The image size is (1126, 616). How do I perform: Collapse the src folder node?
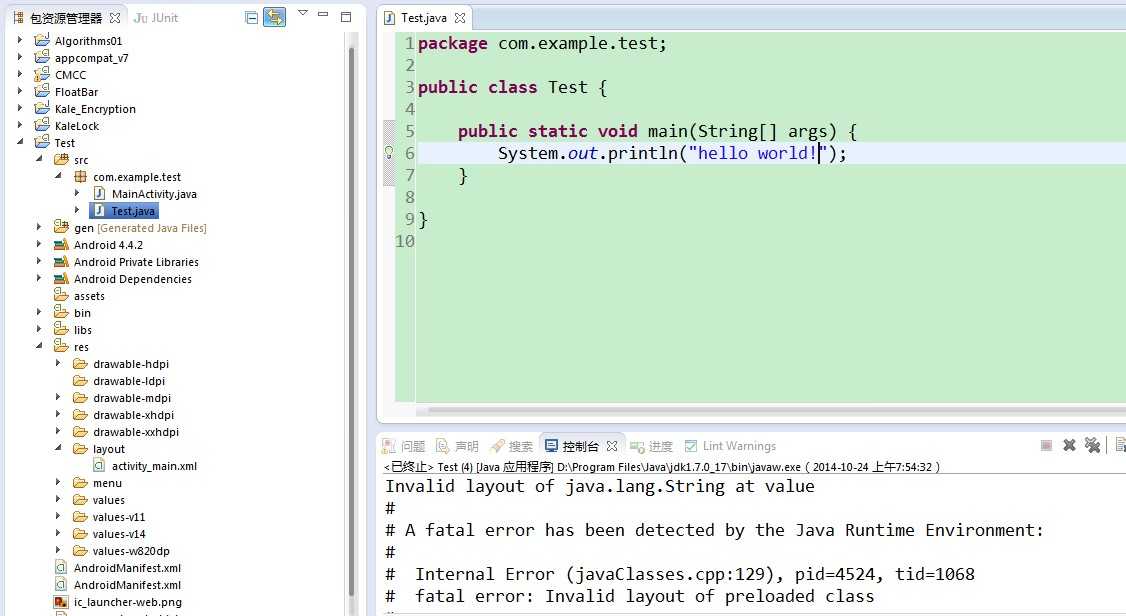tap(39, 159)
